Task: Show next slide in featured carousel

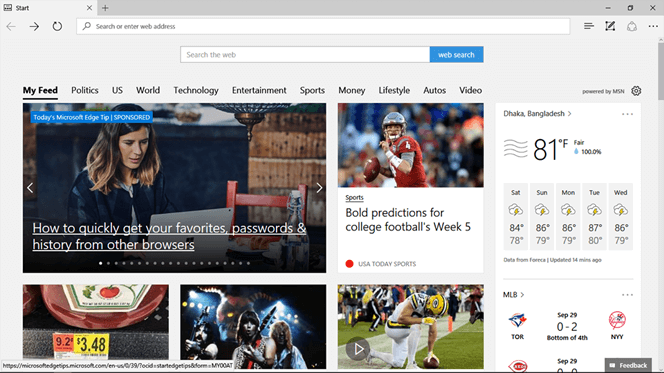Action: click(x=319, y=188)
